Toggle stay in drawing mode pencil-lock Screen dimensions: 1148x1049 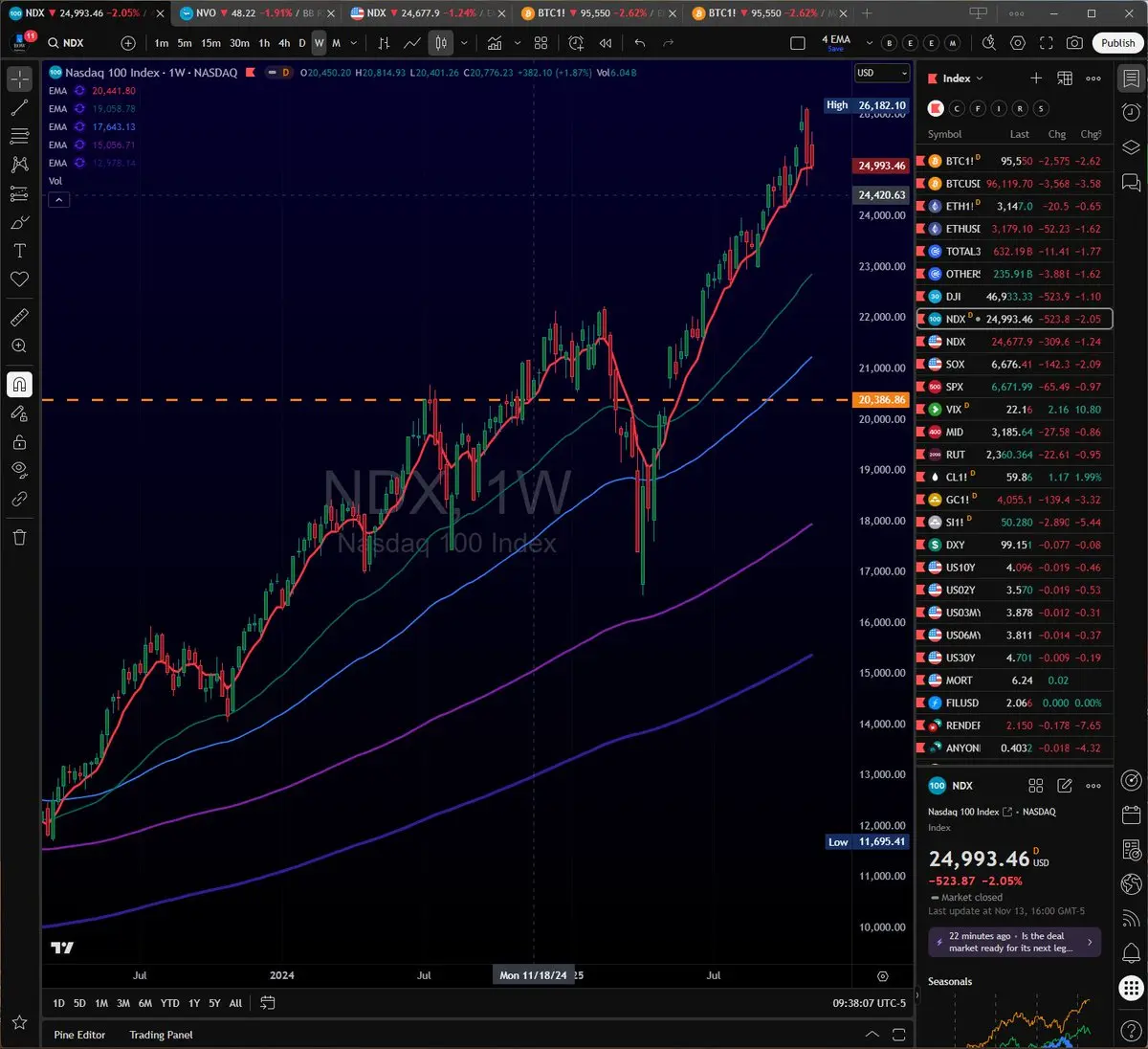point(19,413)
